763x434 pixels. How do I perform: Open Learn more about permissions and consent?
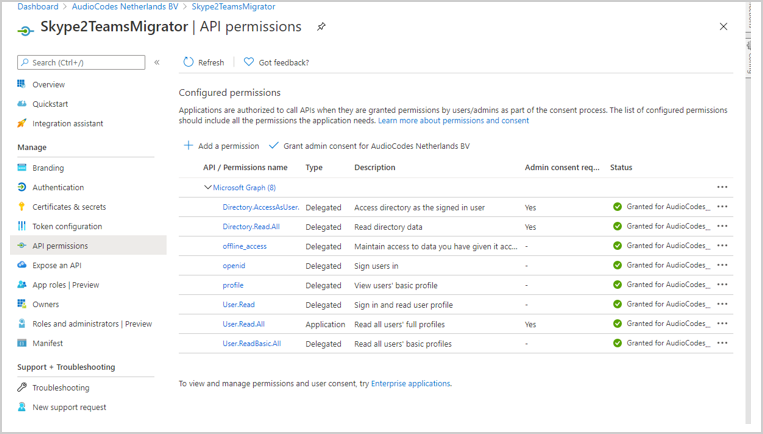[x=454, y=121]
